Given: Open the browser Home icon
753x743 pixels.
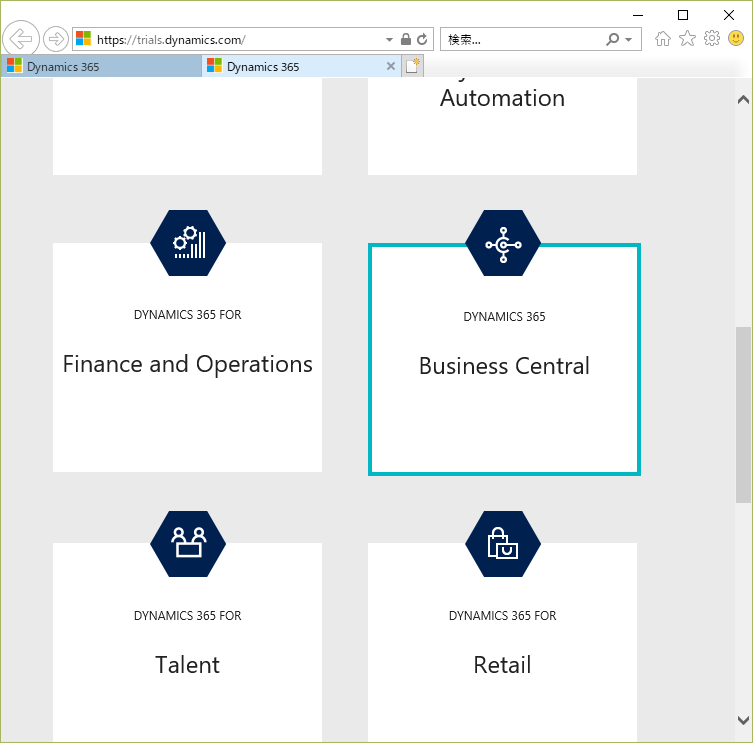Looking at the screenshot, I should coord(663,38).
